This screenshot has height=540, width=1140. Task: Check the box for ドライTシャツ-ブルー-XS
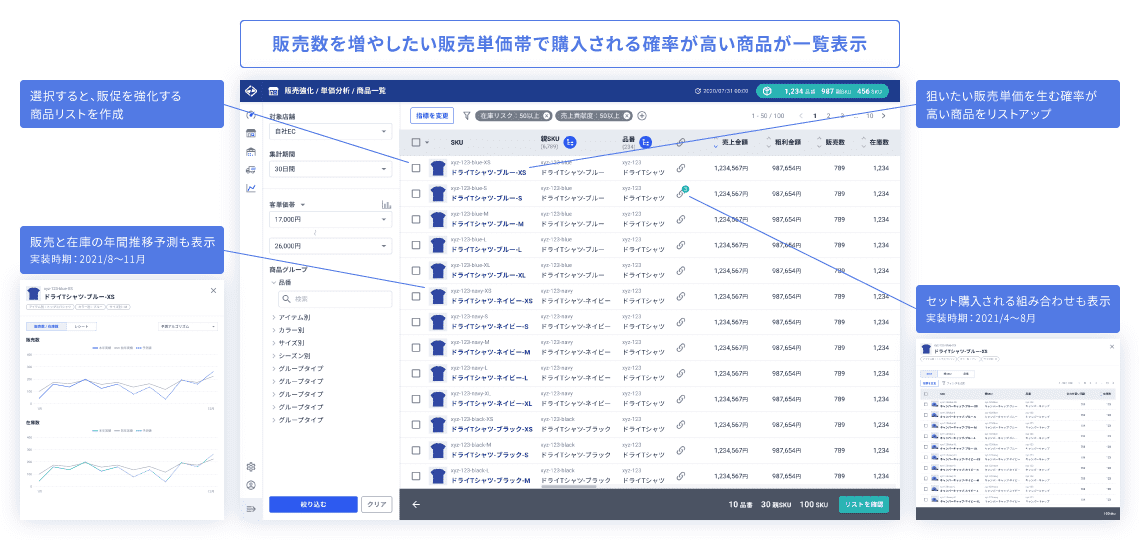coord(416,168)
